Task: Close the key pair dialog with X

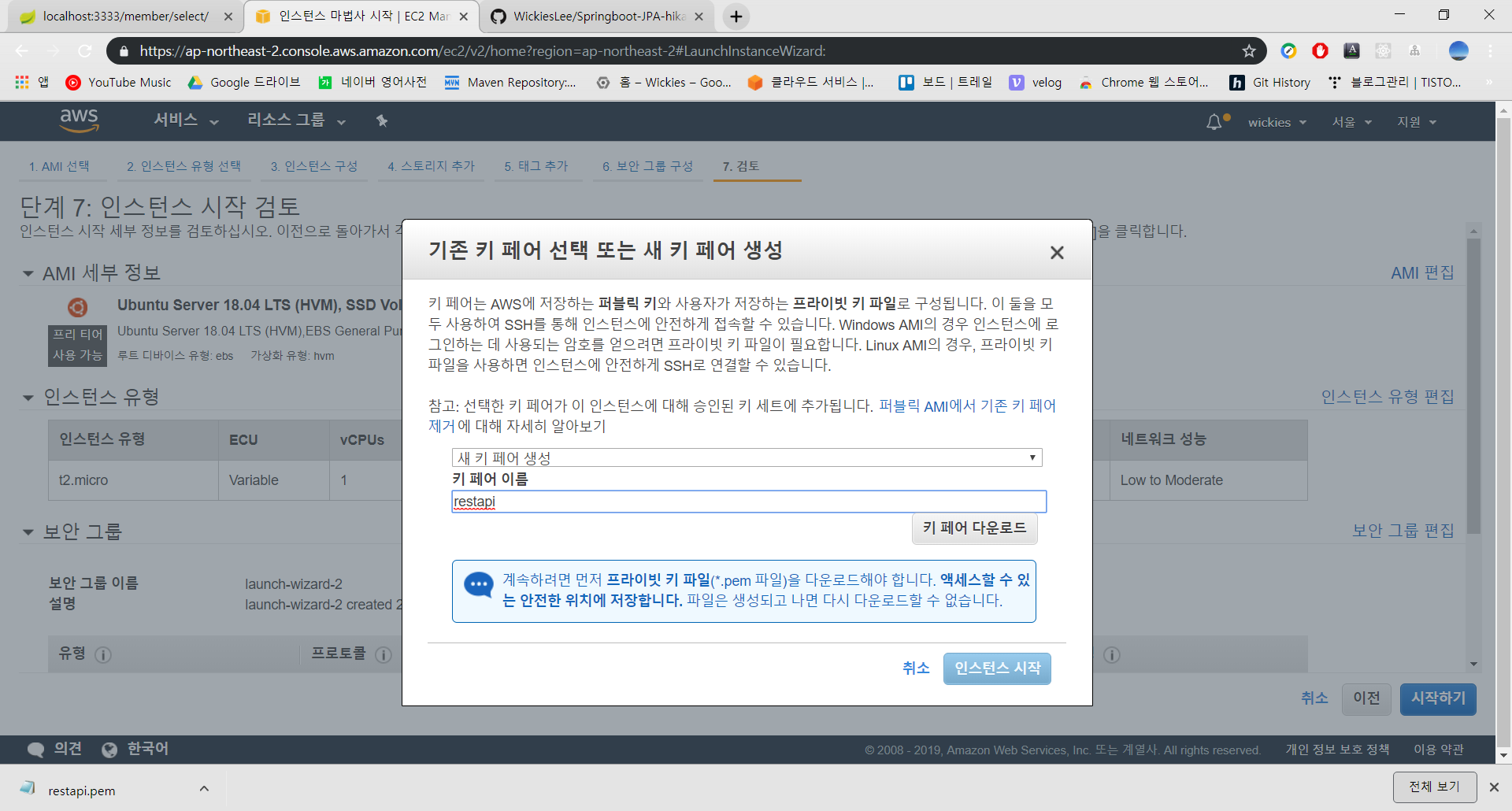Action: (1057, 253)
